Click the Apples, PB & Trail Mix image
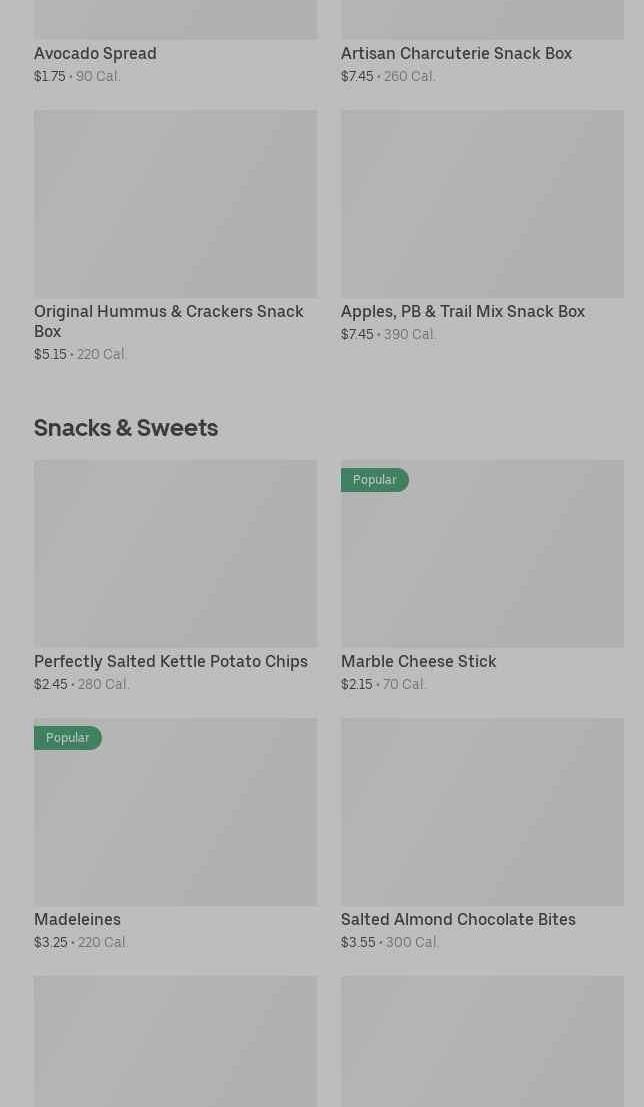644x1107 pixels. 482,203
